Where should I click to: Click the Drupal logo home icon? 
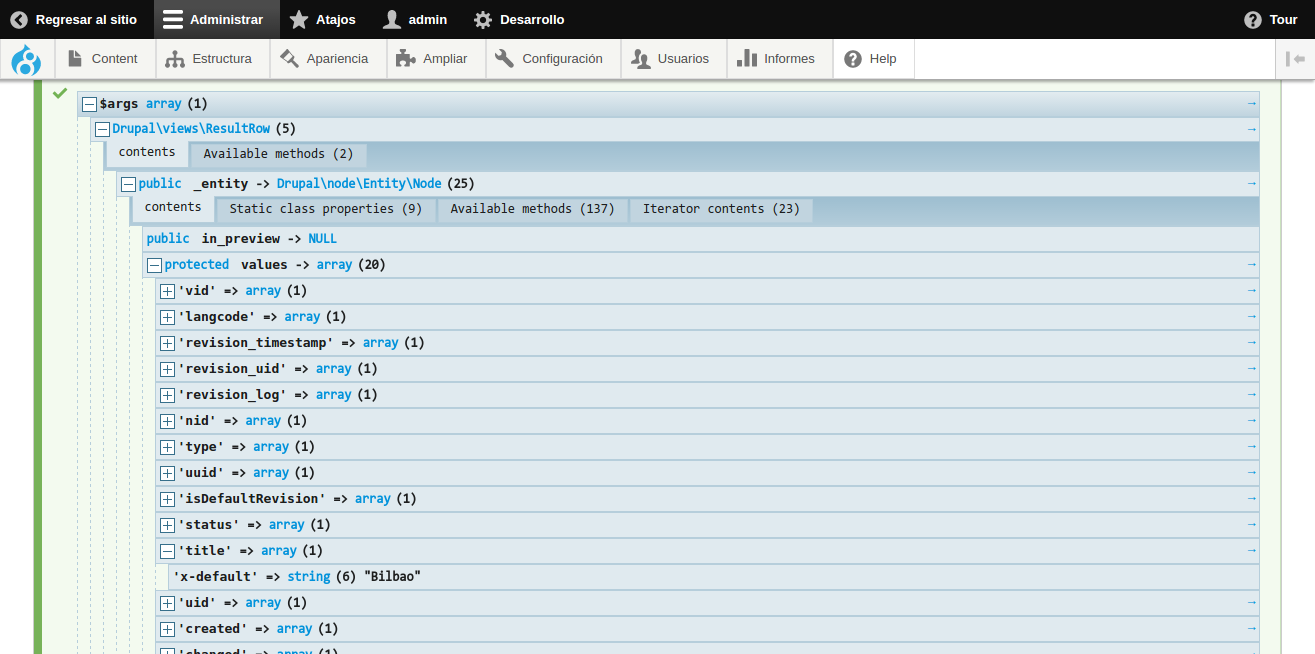pyautogui.click(x=26, y=59)
